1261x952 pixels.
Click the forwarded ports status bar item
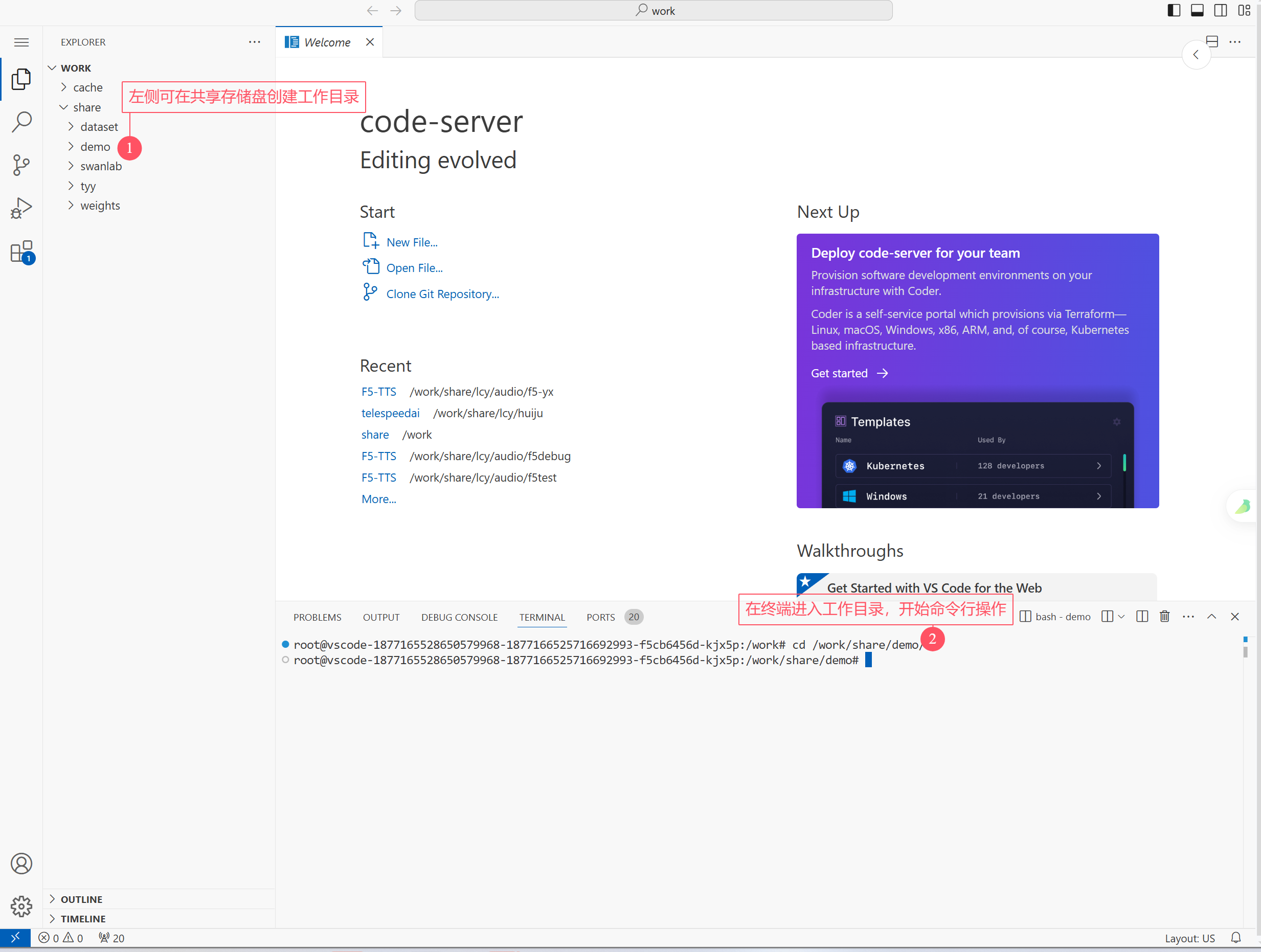(111, 938)
